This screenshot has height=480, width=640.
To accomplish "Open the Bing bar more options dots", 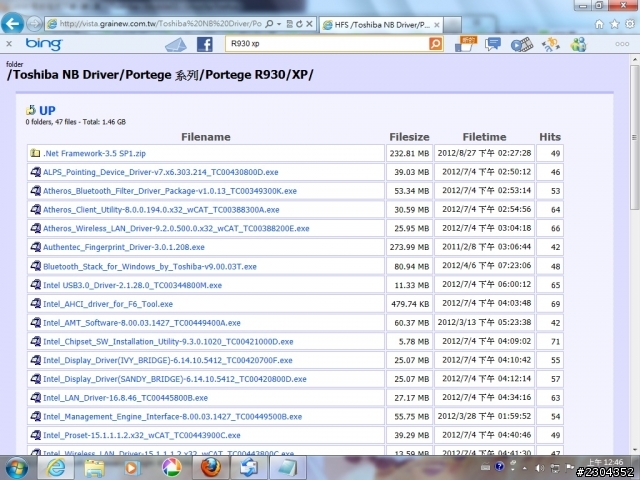I will [x=622, y=44].
